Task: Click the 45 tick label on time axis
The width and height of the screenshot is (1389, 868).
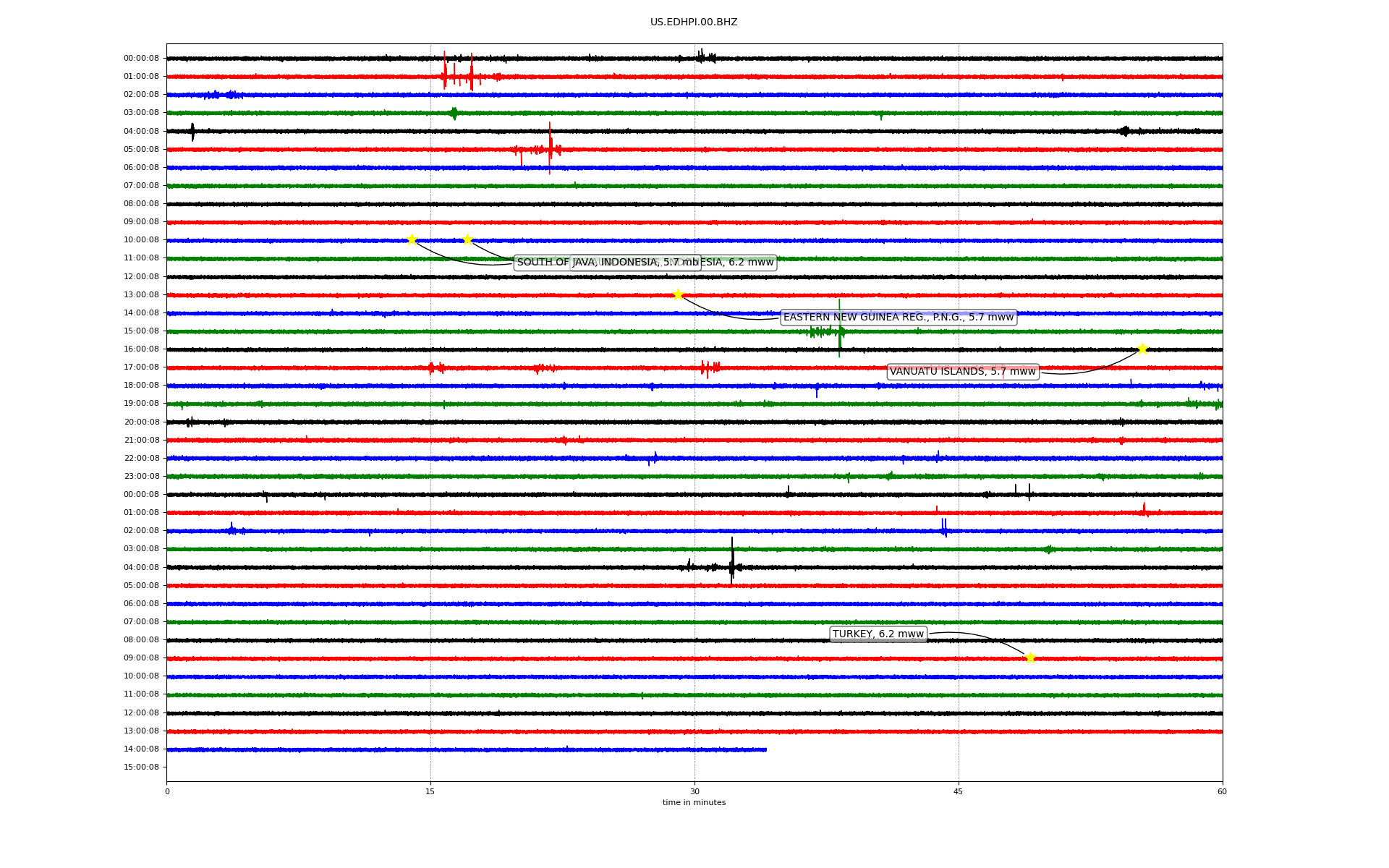Action: click(x=959, y=791)
